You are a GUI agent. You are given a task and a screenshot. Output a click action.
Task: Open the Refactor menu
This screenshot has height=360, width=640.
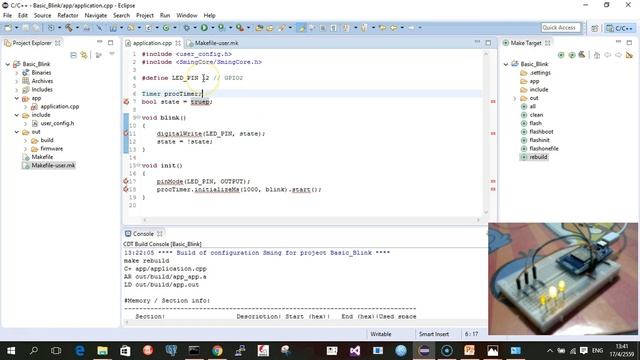point(68,16)
